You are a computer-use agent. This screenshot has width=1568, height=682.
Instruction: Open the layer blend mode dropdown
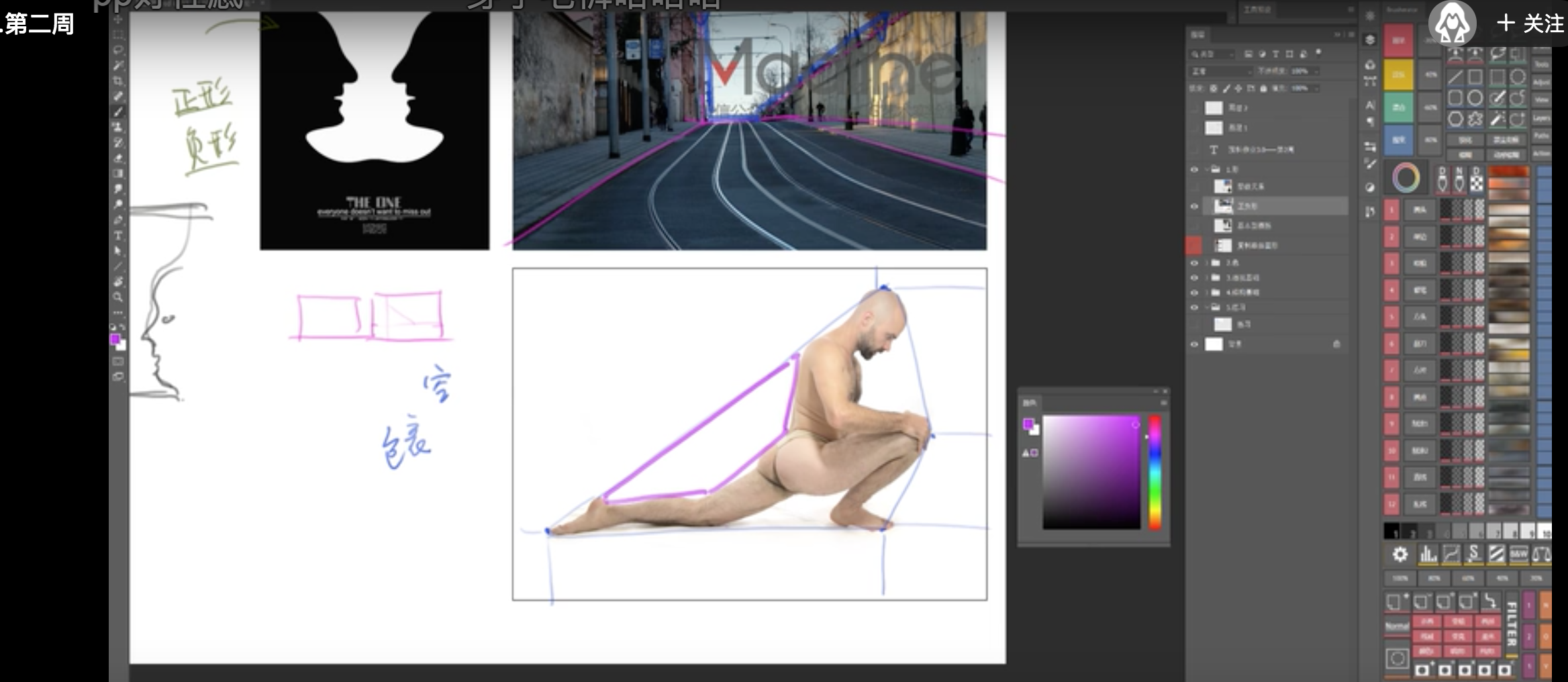[x=1221, y=71]
